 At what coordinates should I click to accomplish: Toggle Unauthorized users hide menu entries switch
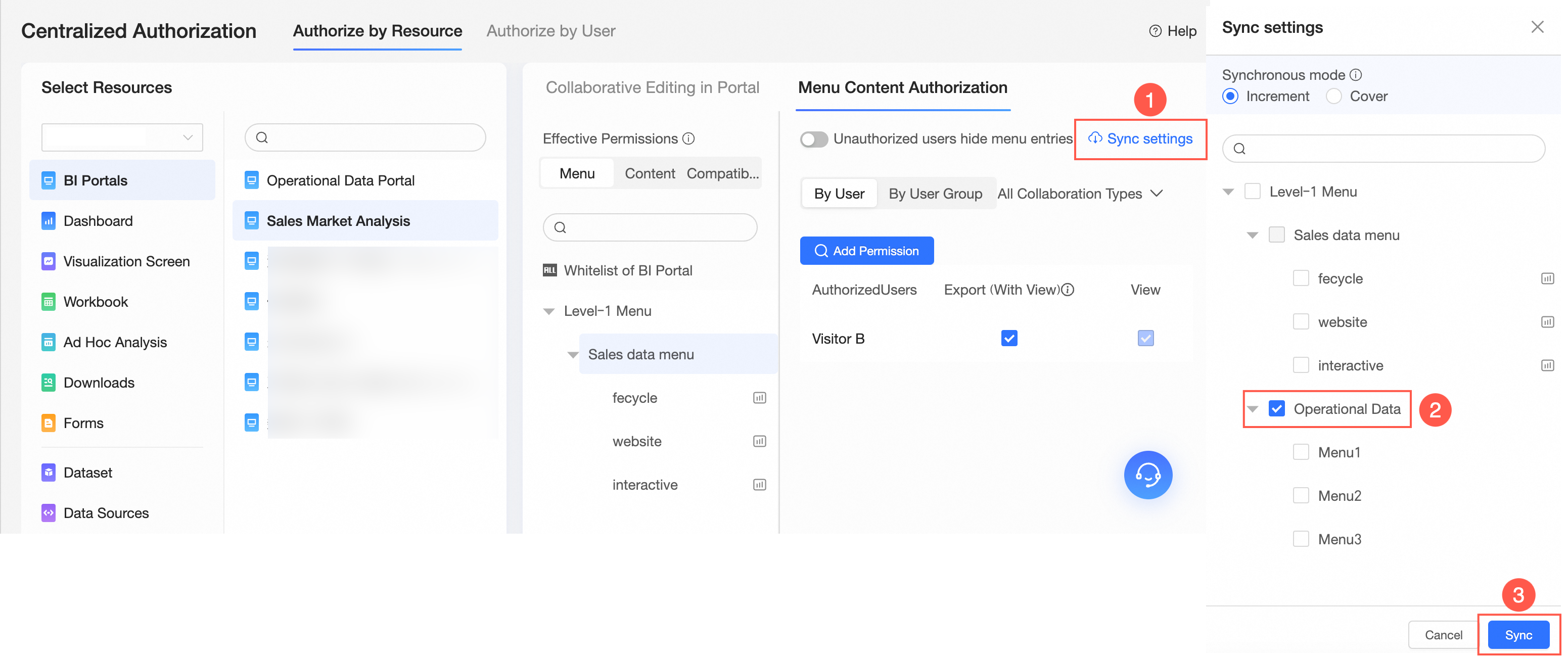coord(814,139)
